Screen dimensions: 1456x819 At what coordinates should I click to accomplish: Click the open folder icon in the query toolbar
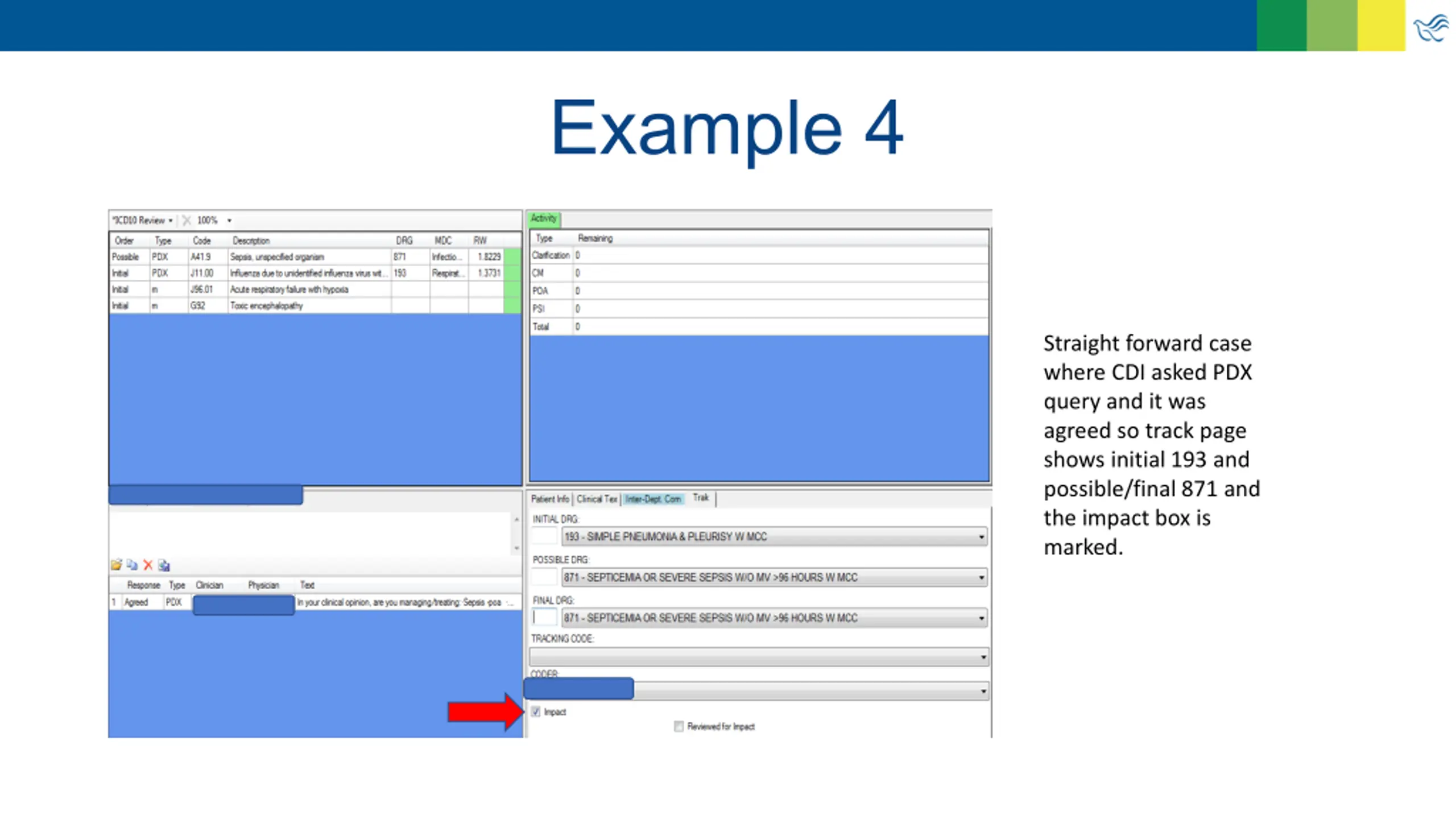[117, 565]
